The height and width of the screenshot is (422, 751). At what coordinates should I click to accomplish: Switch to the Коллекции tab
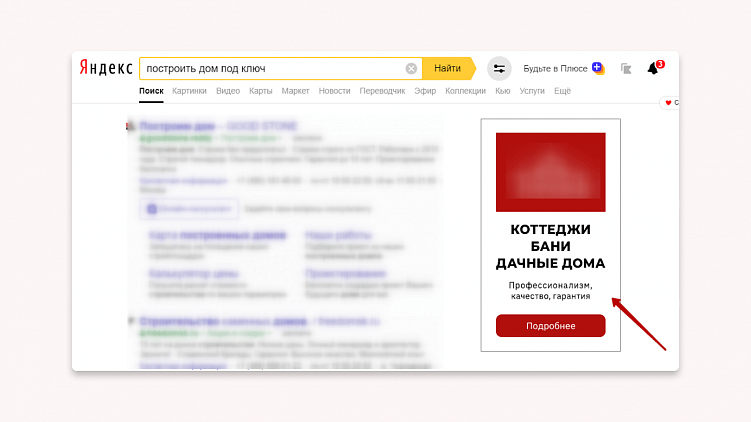pyautogui.click(x=466, y=91)
